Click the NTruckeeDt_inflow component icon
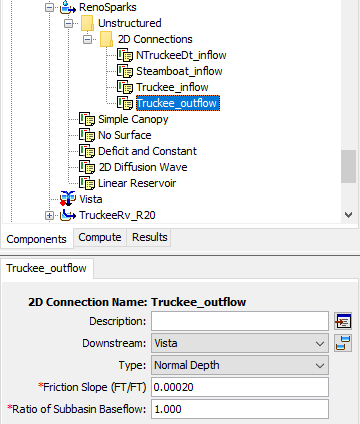Screen dimensions: 360x424 (x=125, y=55)
